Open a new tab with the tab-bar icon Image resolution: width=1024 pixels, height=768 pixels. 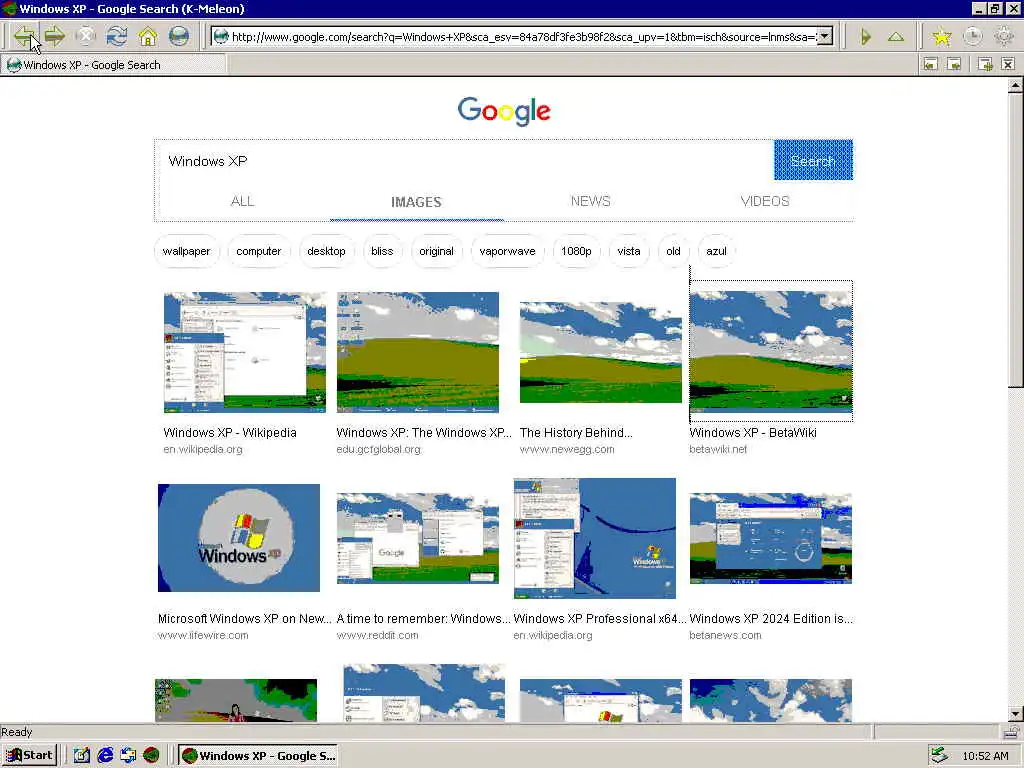click(985, 64)
